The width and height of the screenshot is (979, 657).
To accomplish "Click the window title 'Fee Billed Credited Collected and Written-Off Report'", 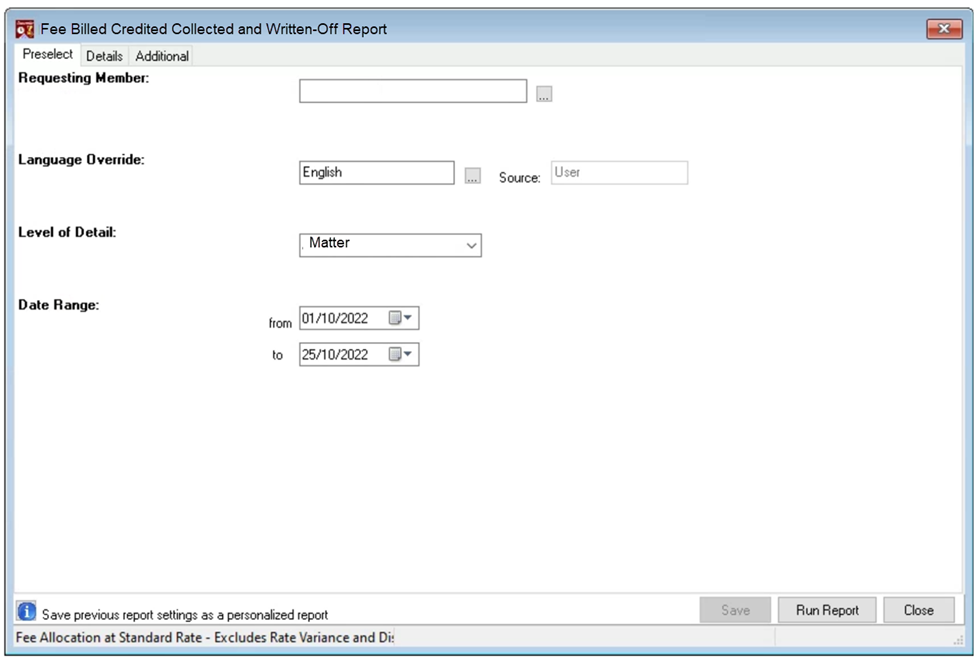I will point(214,29).
